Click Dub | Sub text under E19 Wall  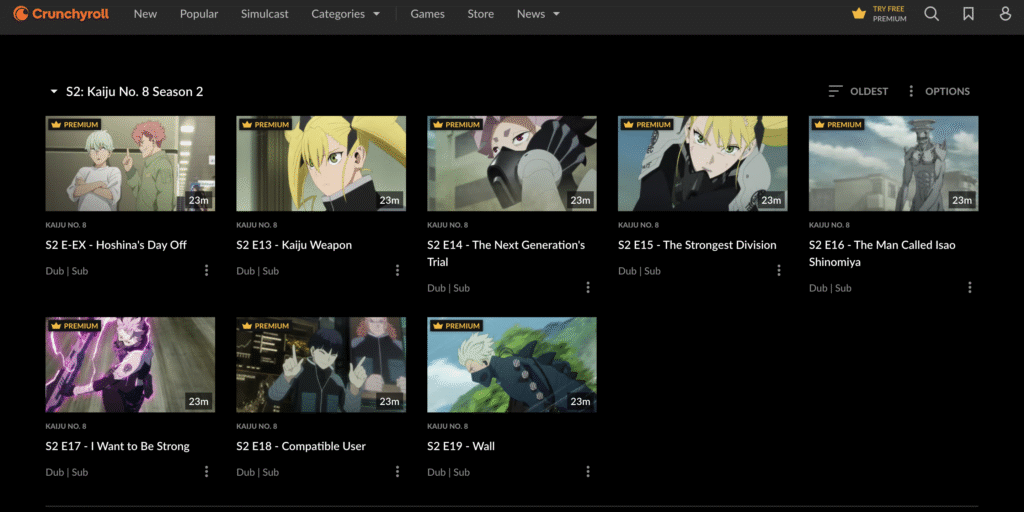[449, 472]
